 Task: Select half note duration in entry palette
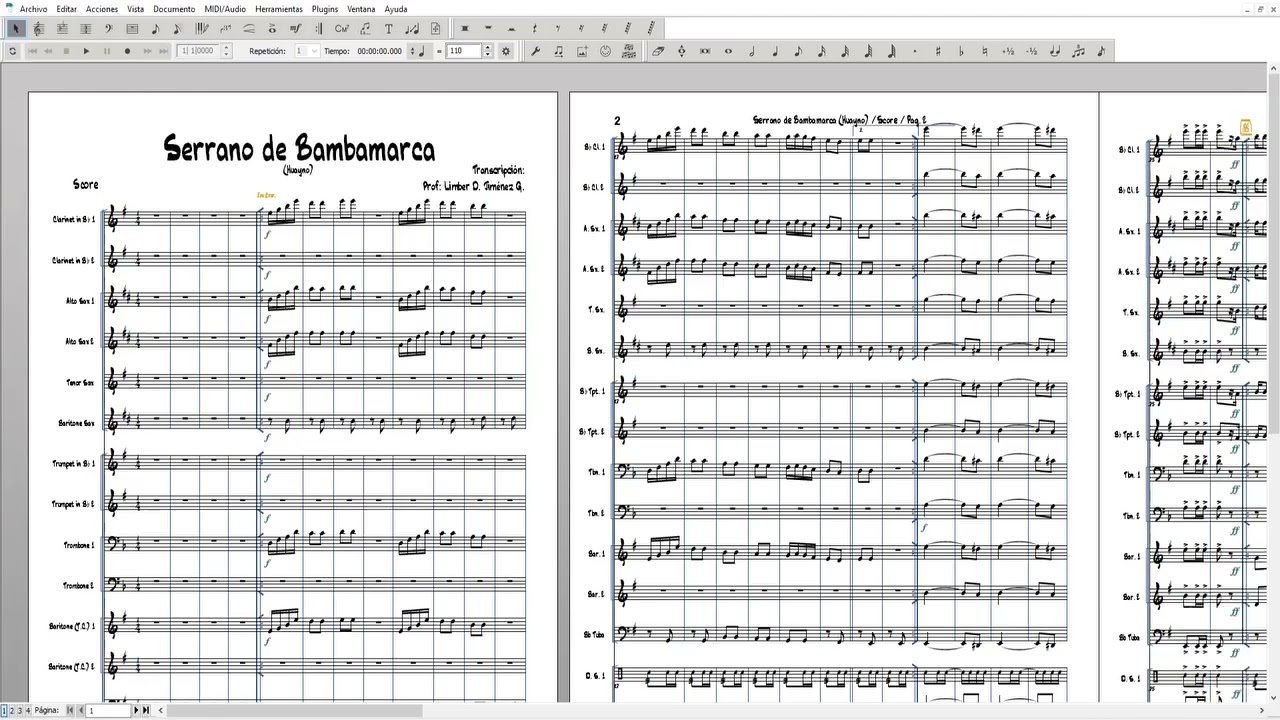pos(752,51)
